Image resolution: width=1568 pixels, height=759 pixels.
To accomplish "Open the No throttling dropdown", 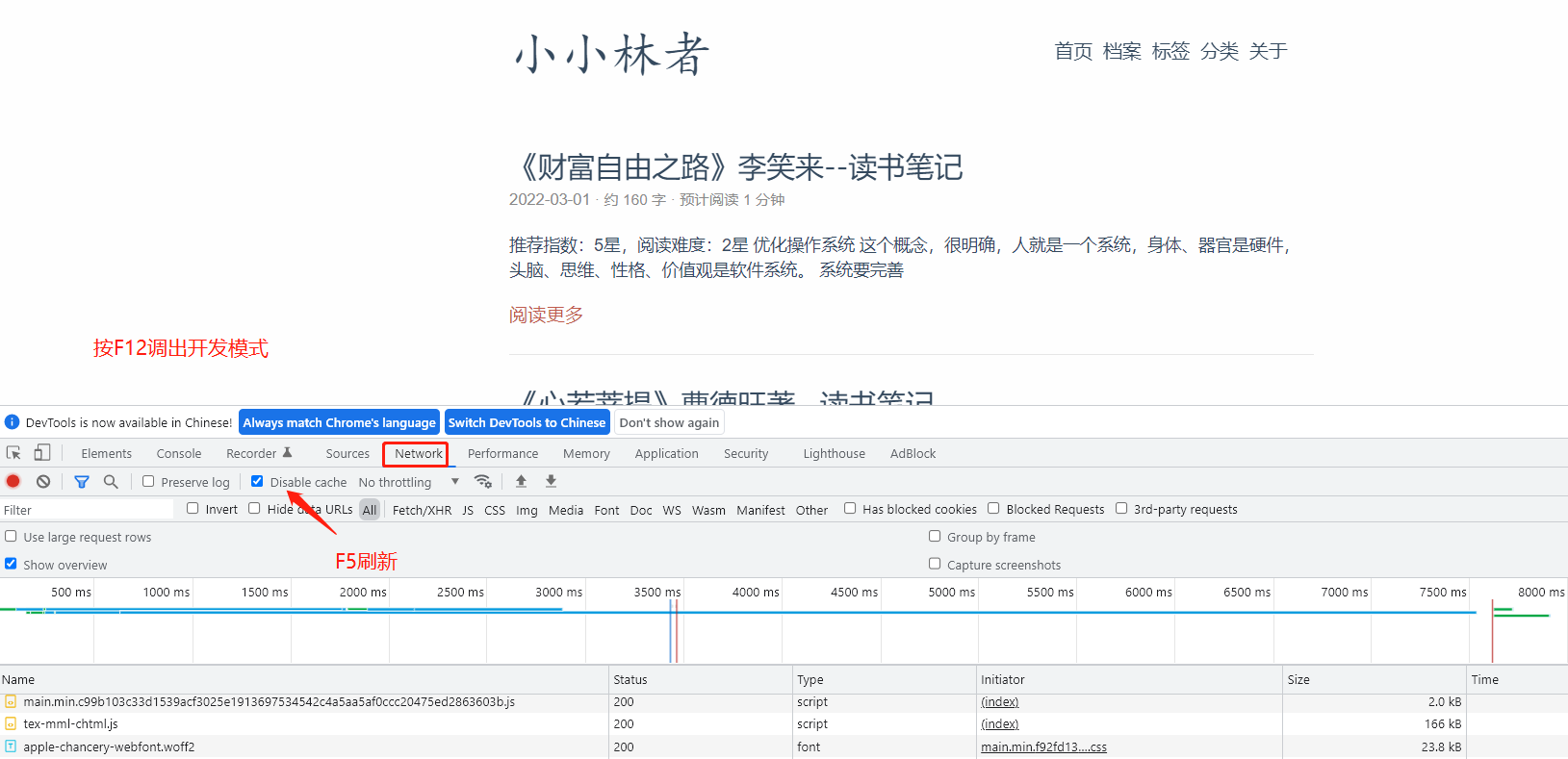I will pyautogui.click(x=409, y=482).
